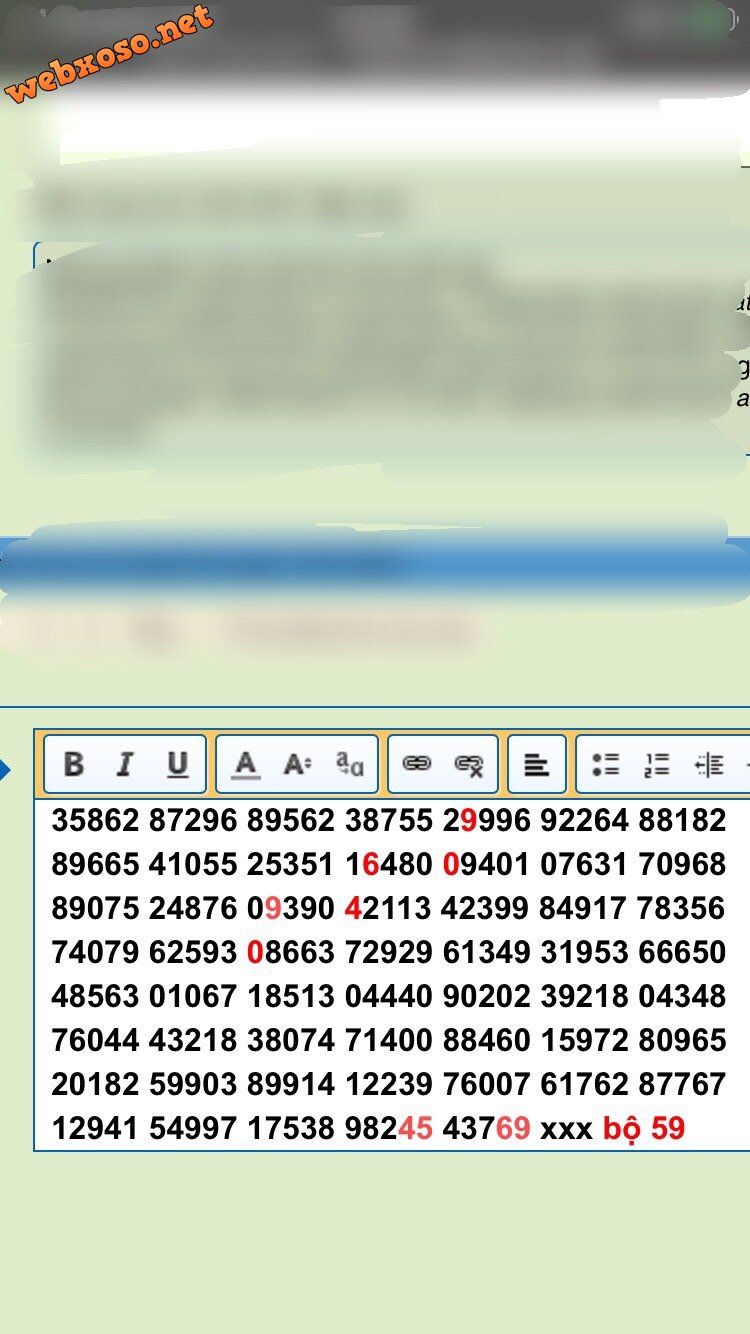Insert a bulleted list
This screenshot has height=1334, width=750.
[606, 765]
